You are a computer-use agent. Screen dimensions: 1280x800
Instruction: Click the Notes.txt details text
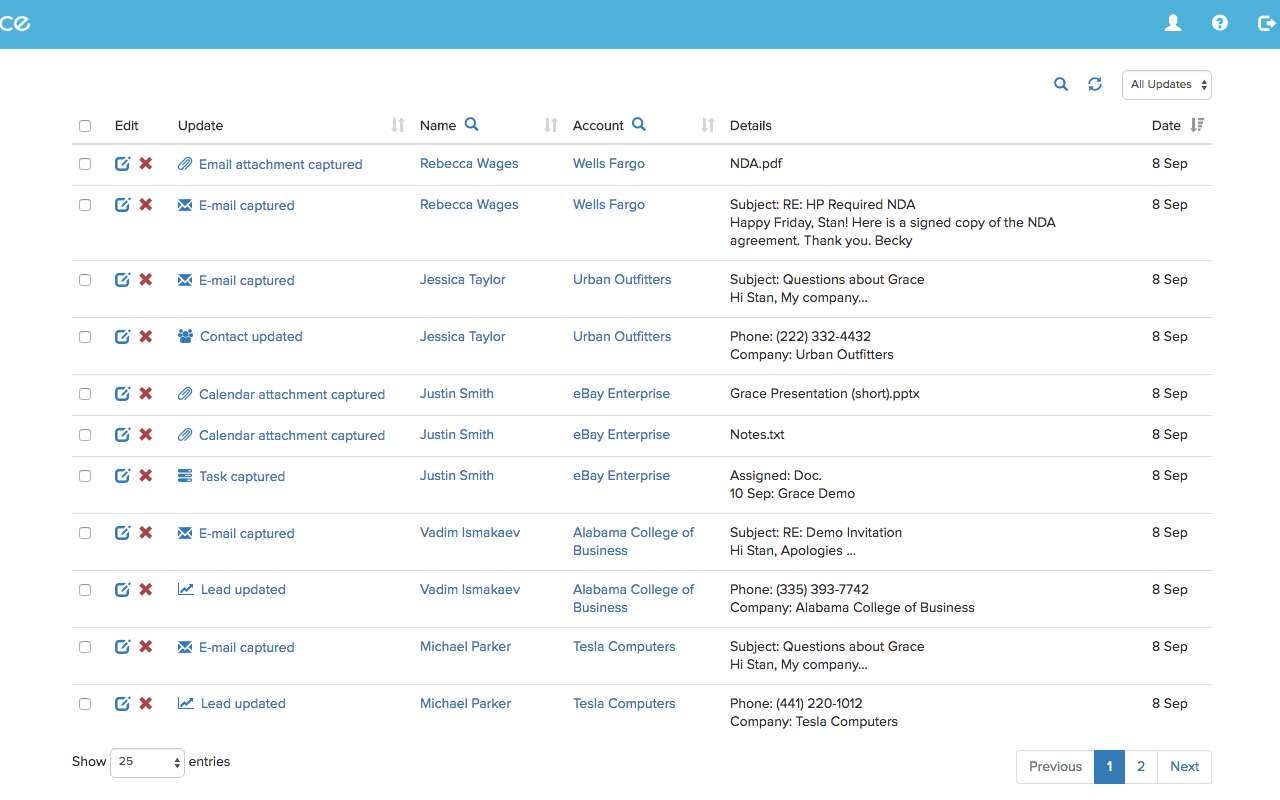757,435
